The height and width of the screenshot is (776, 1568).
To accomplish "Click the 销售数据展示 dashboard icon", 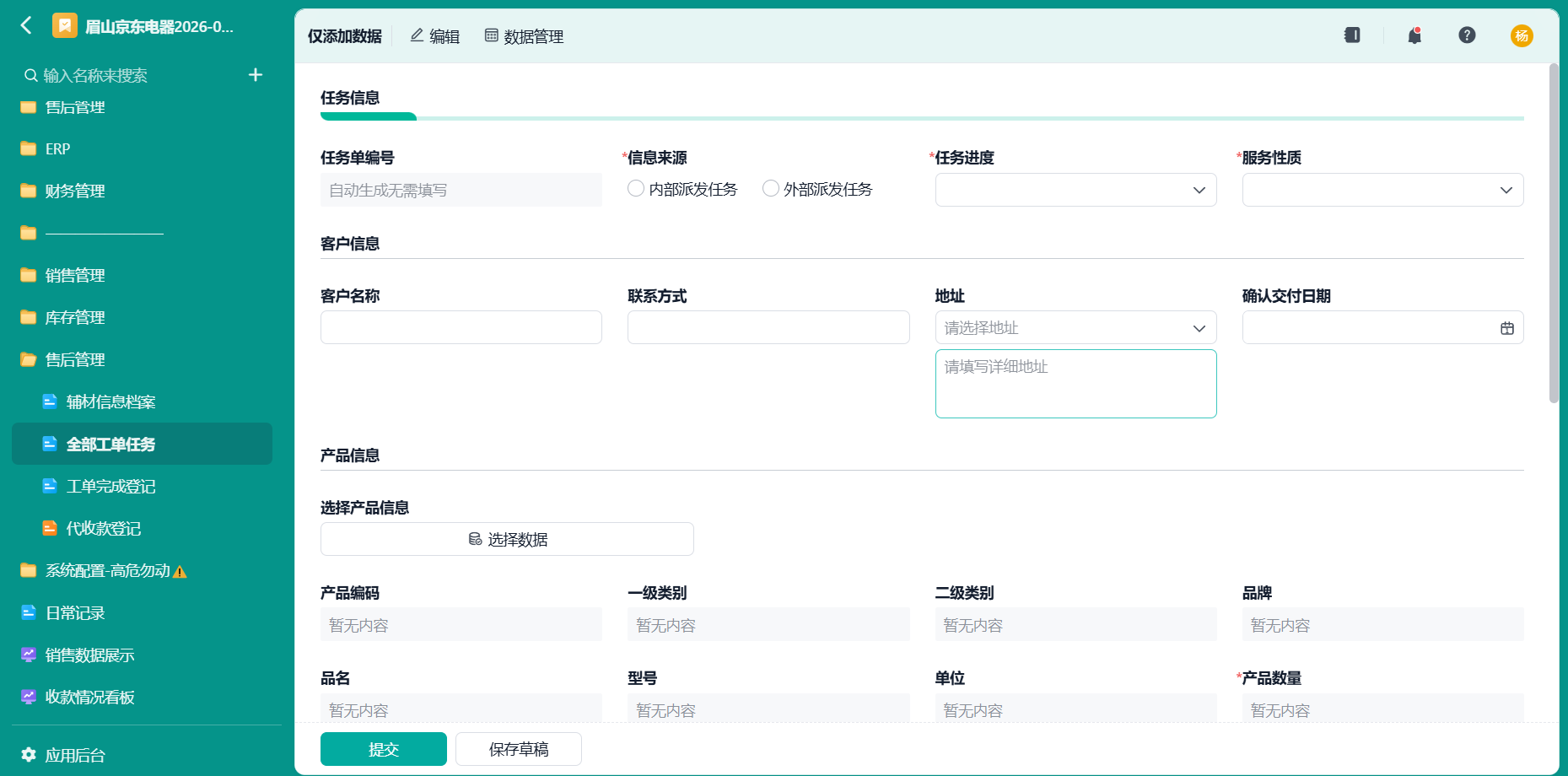I will pyautogui.click(x=29, y=655).
